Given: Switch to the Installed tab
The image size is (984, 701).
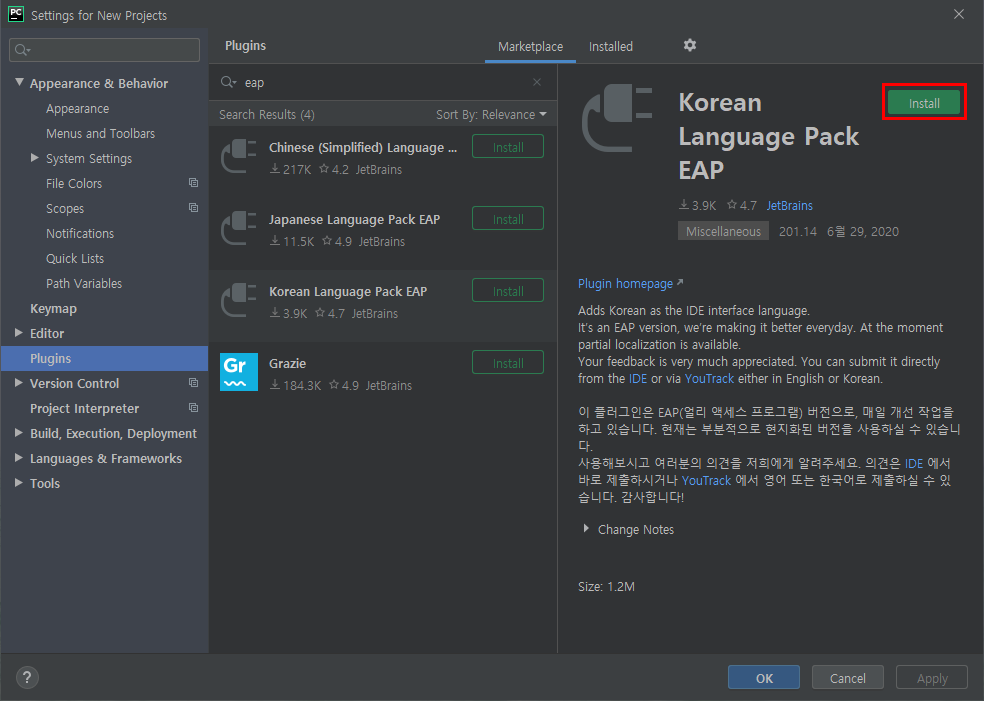Looking at the screenshot, I should 611,46.
